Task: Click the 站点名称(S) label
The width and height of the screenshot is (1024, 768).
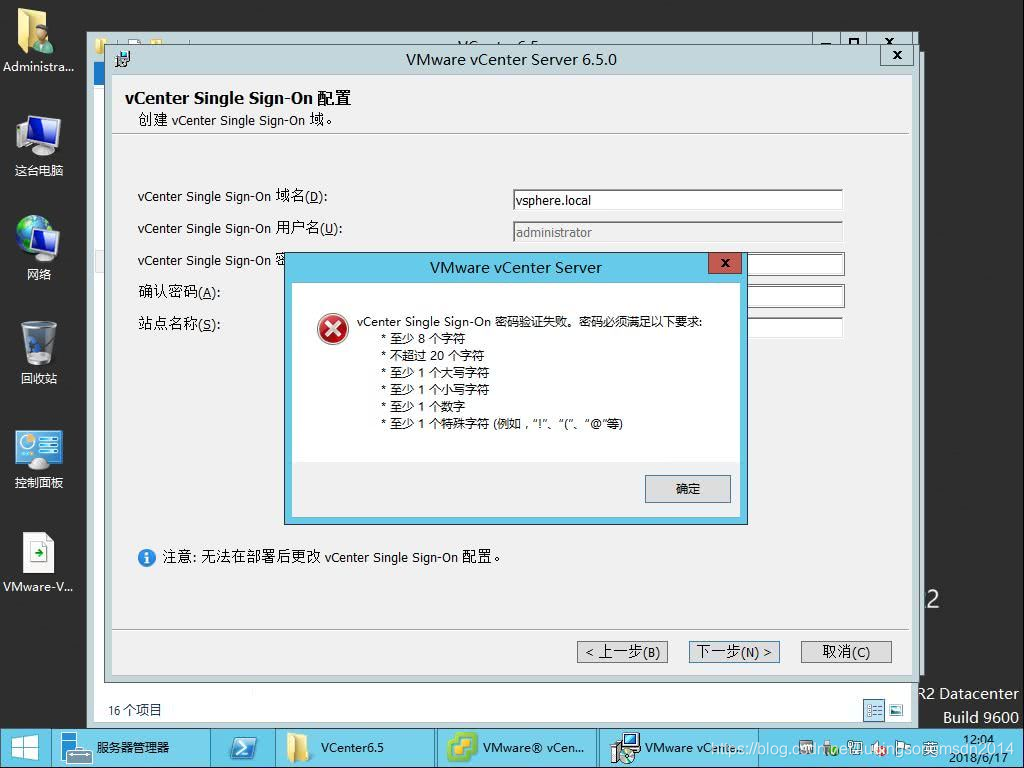Action: (179, 323)
